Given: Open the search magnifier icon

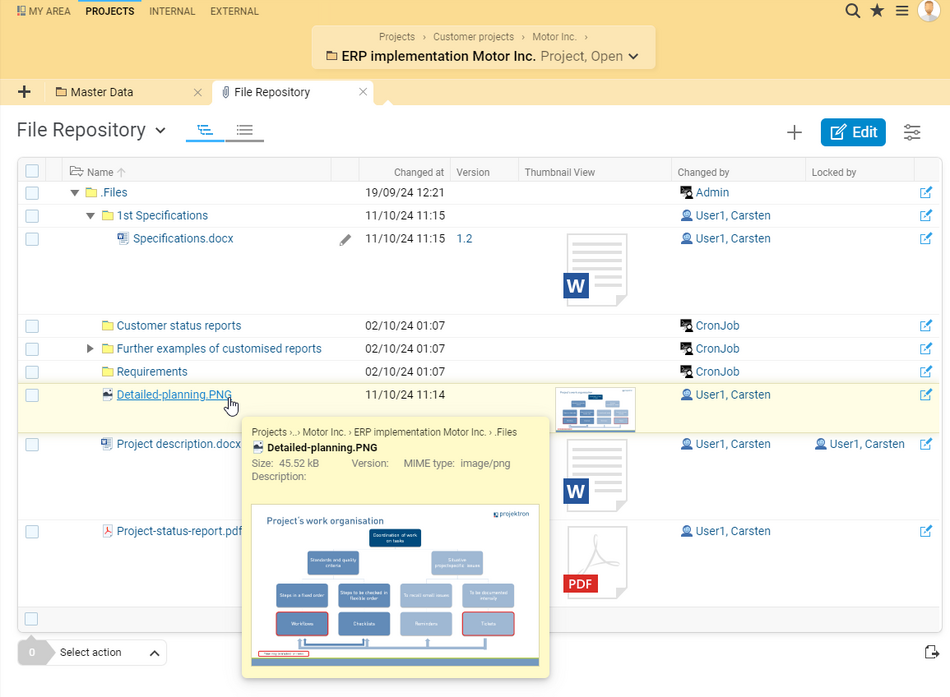Looking at the screenshot, I should pos(852,10).
